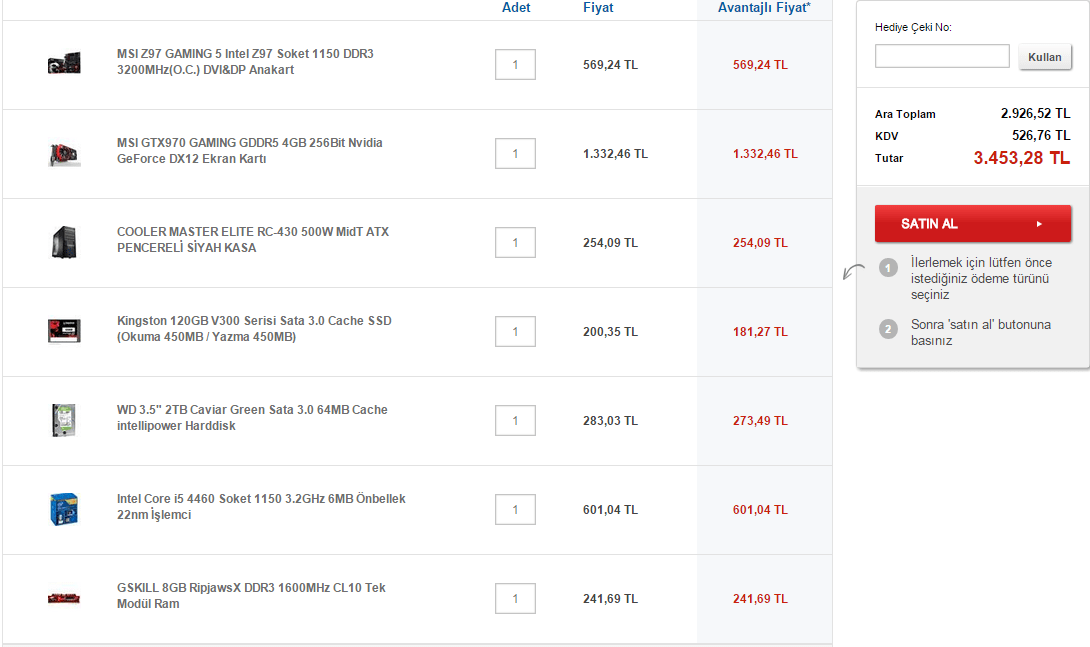
Task: Open the MSI GTX970 GAMING product link
Action: click(249, 151)
